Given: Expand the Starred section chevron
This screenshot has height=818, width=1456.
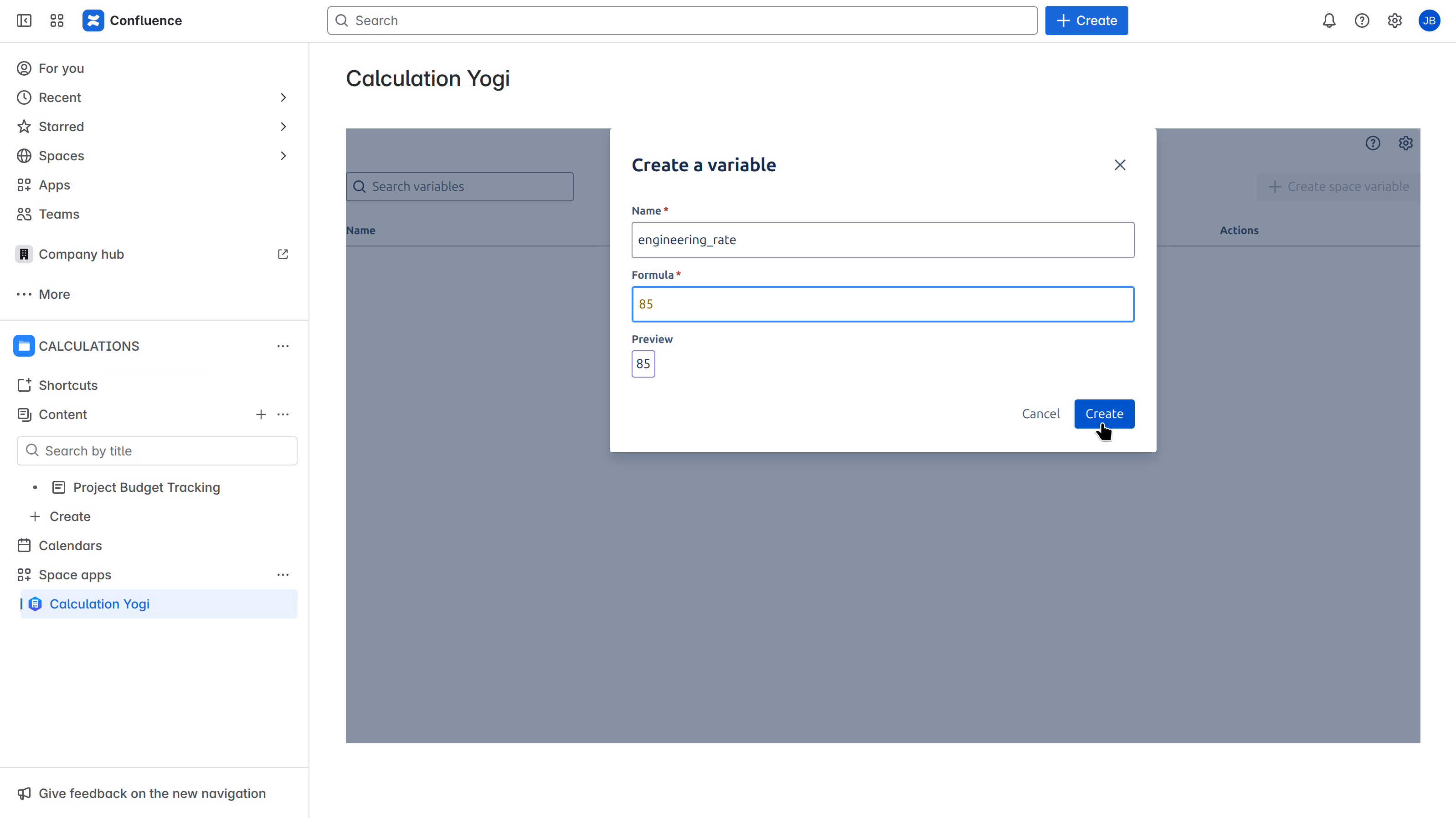Looking at the screenshot, I should [x=283, y=127].
